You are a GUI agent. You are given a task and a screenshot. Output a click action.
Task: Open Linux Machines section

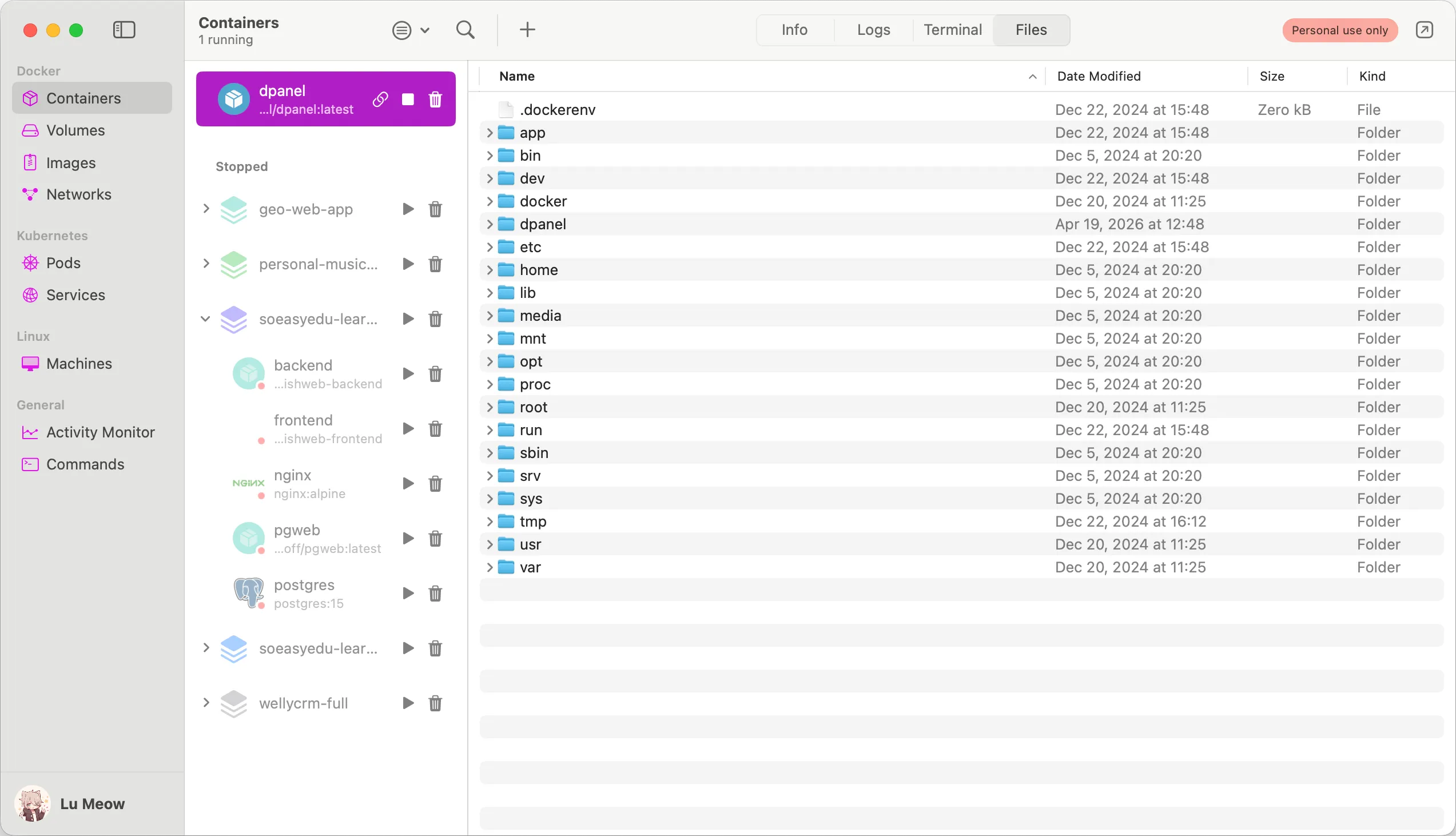(92, 364)
